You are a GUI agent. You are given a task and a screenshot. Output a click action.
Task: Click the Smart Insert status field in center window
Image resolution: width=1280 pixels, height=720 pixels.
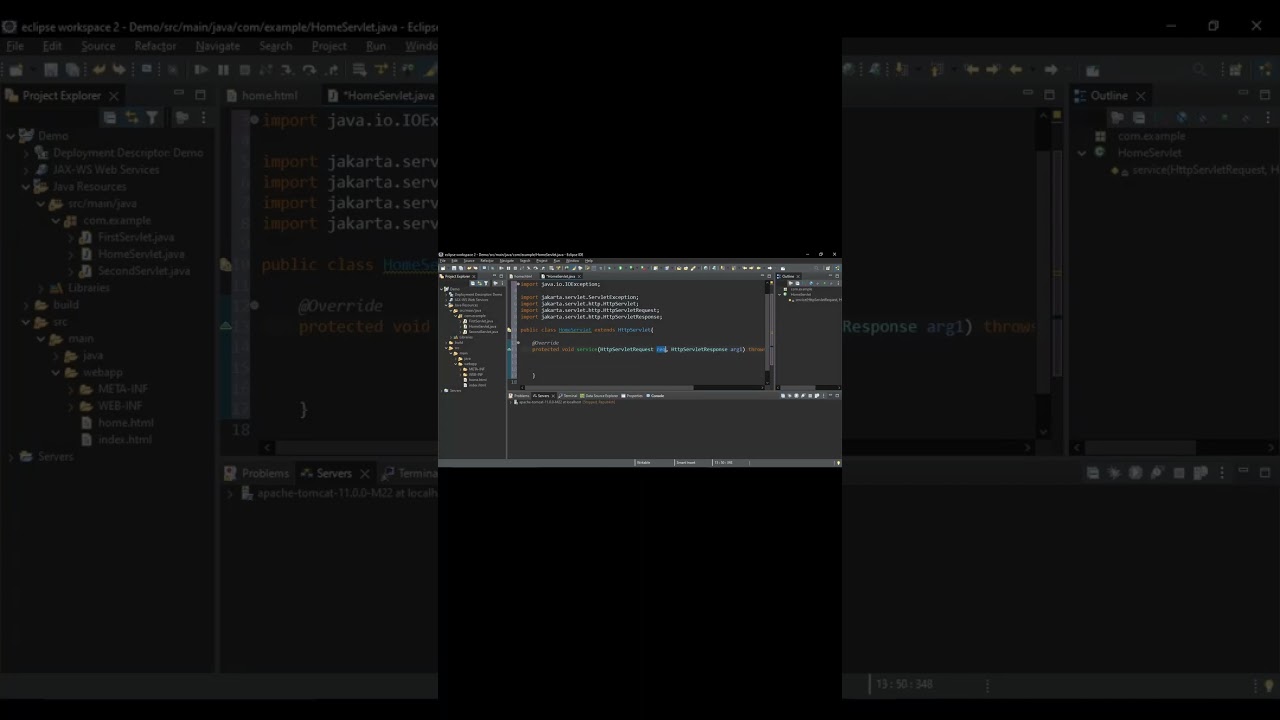pos(687,463)
